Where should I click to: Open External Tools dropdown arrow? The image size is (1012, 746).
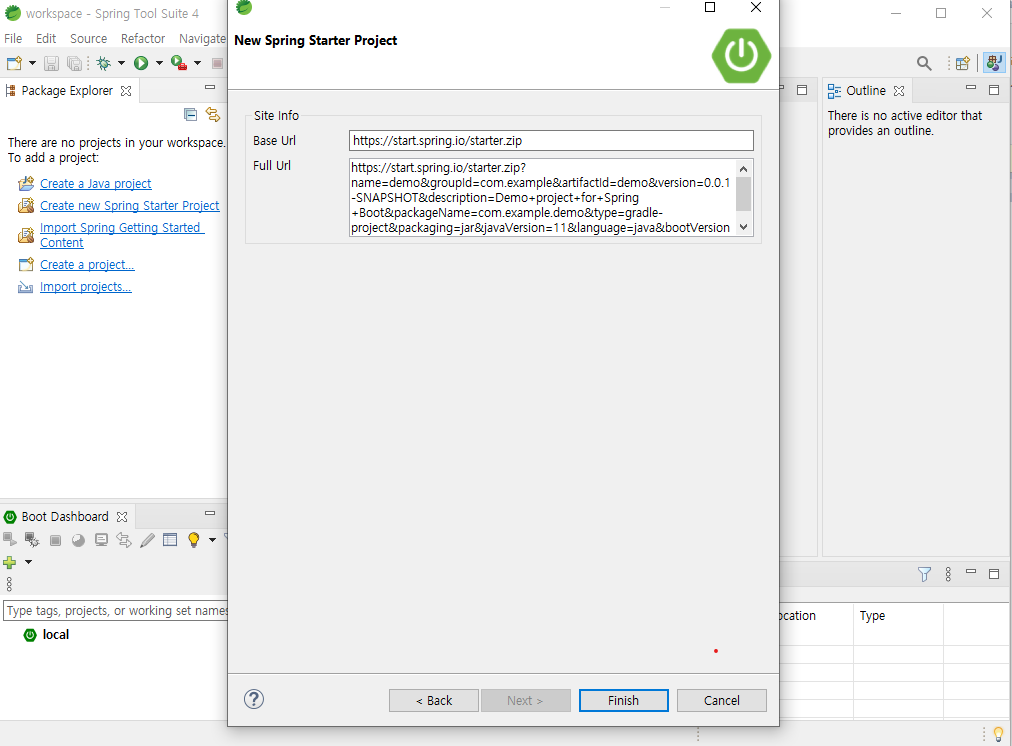[197, 63]
